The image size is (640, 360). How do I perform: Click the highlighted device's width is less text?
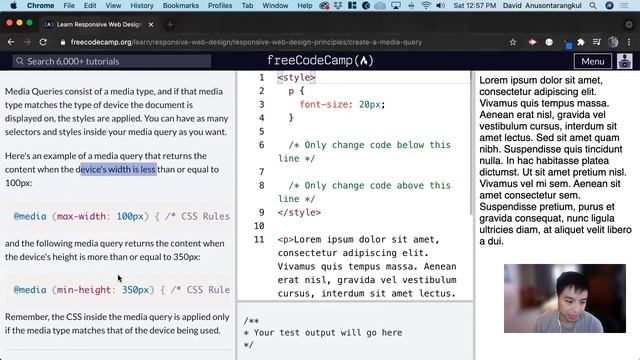pyautogui.click(x=118, y=169)
